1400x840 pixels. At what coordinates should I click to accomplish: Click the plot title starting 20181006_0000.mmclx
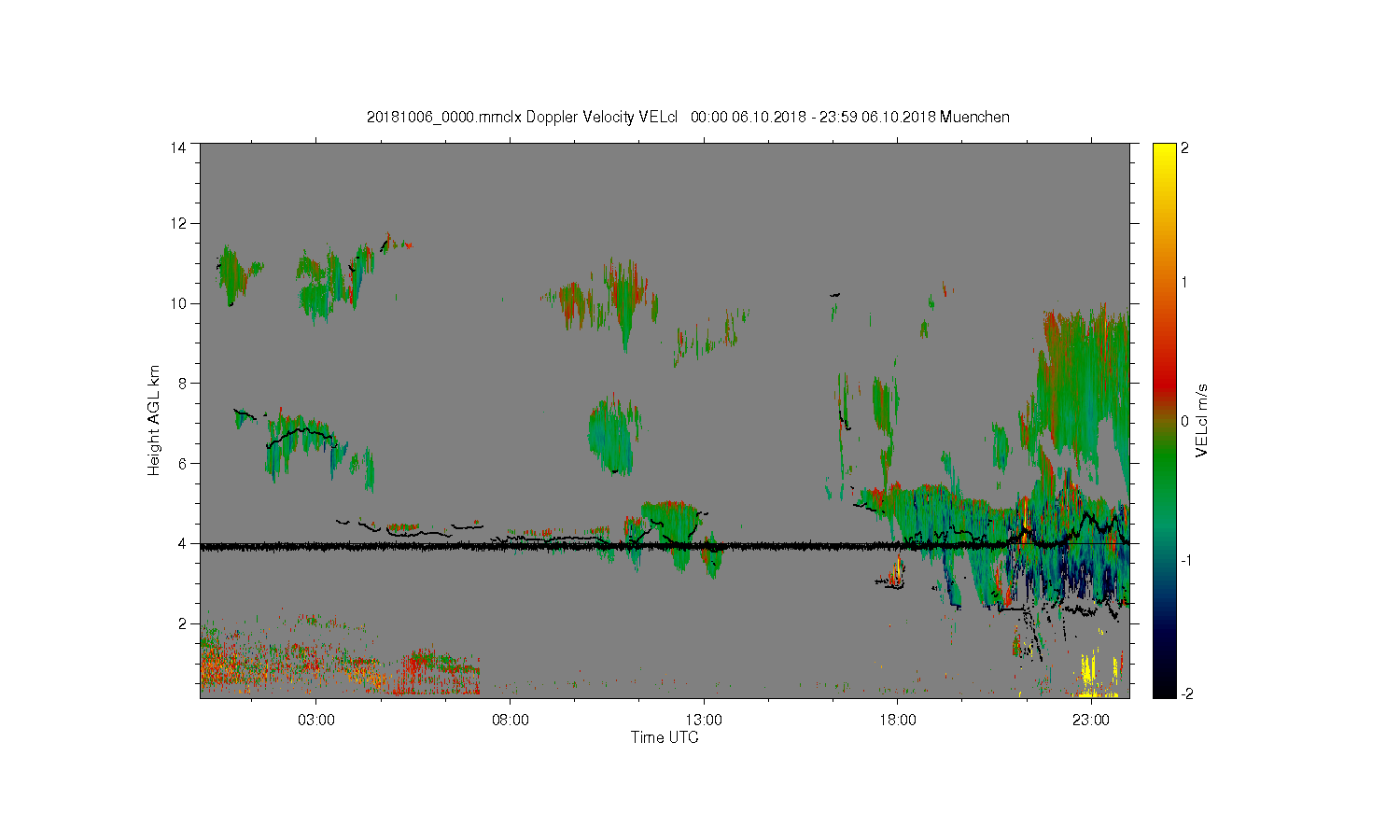[688, 117]
